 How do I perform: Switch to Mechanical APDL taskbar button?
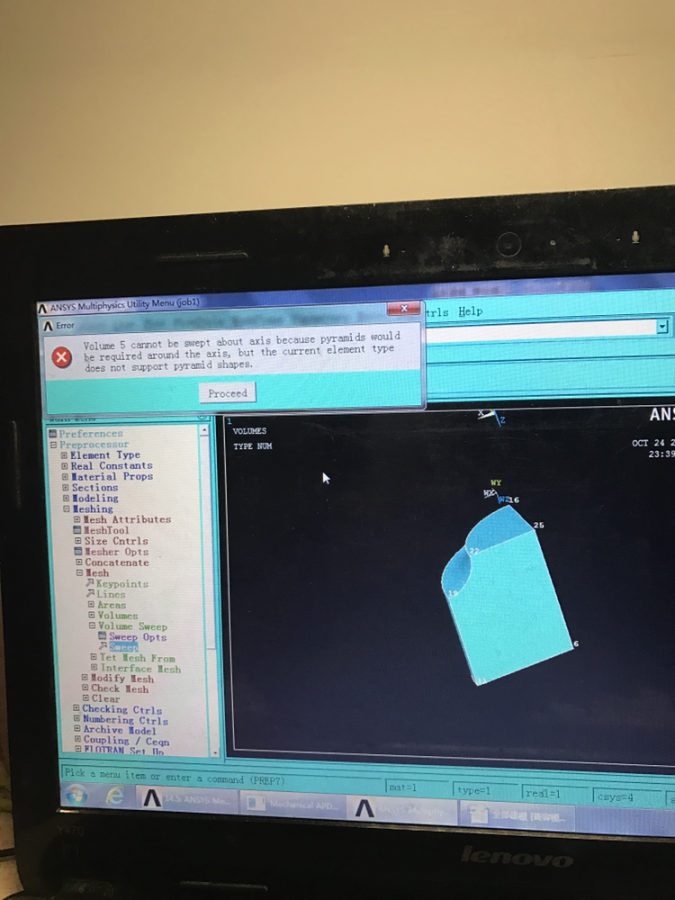coord(293,804)
